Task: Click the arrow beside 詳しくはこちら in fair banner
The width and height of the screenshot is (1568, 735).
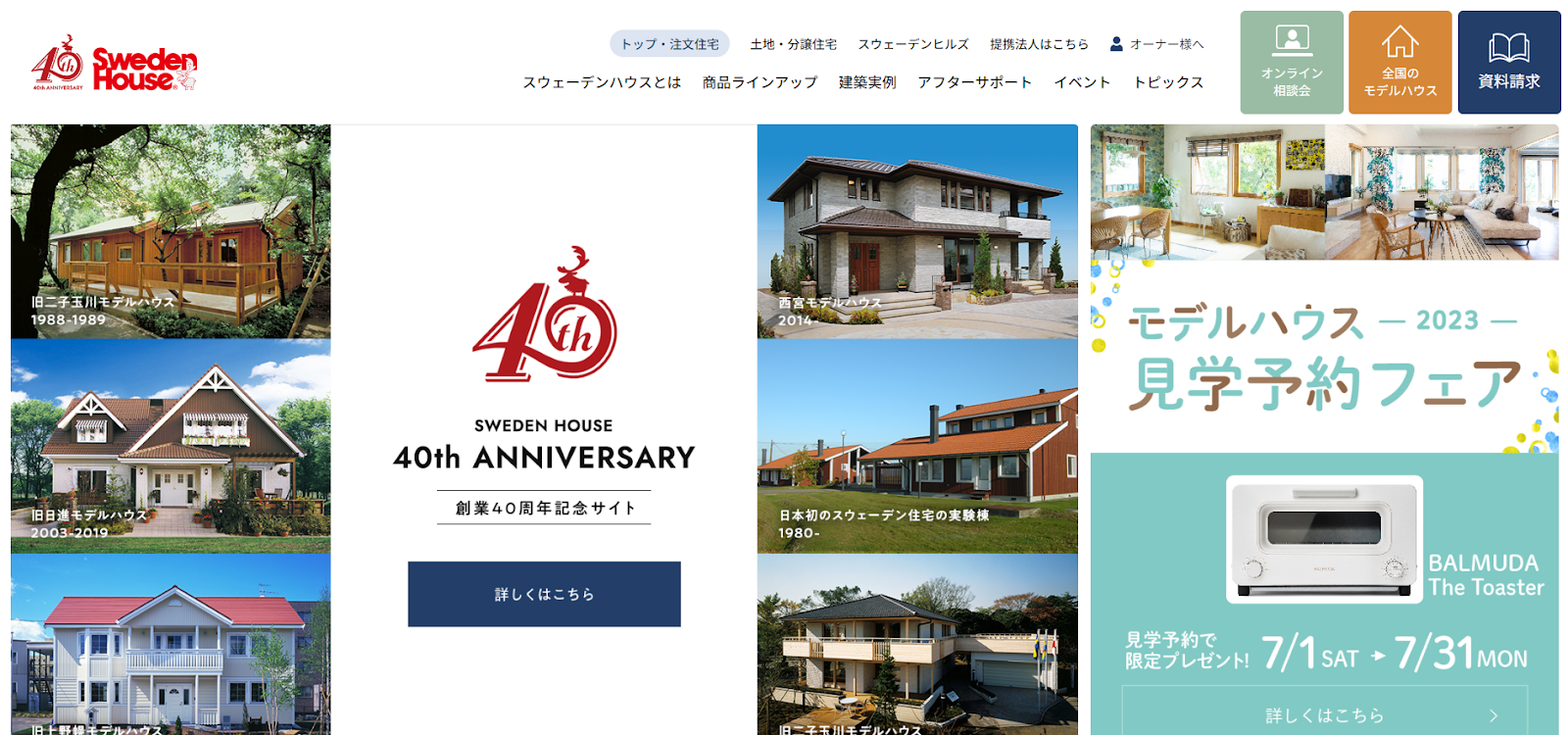Action: (x=1494, y=715)
